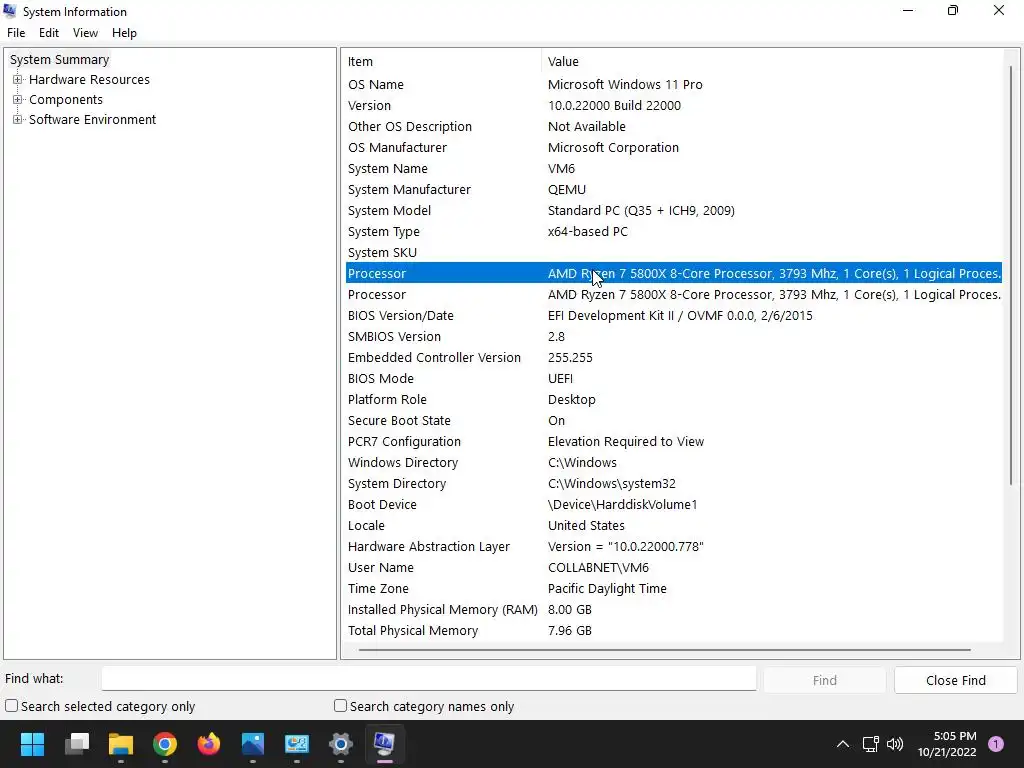This screenshot has width=1024, height=768.
Task: Select the Time Zone row
Action: [x=674, y=588]
